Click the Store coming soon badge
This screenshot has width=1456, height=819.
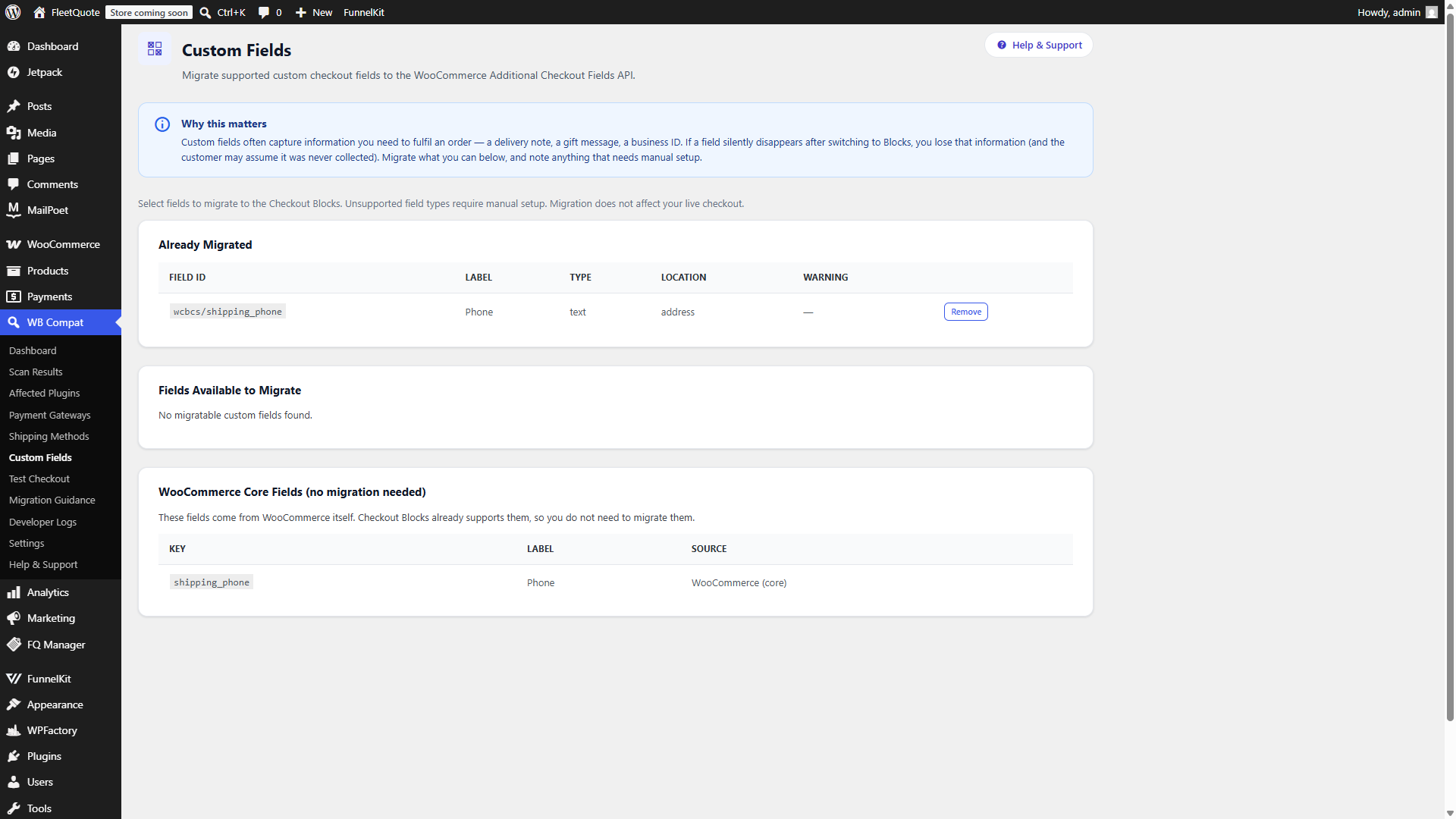149,12
